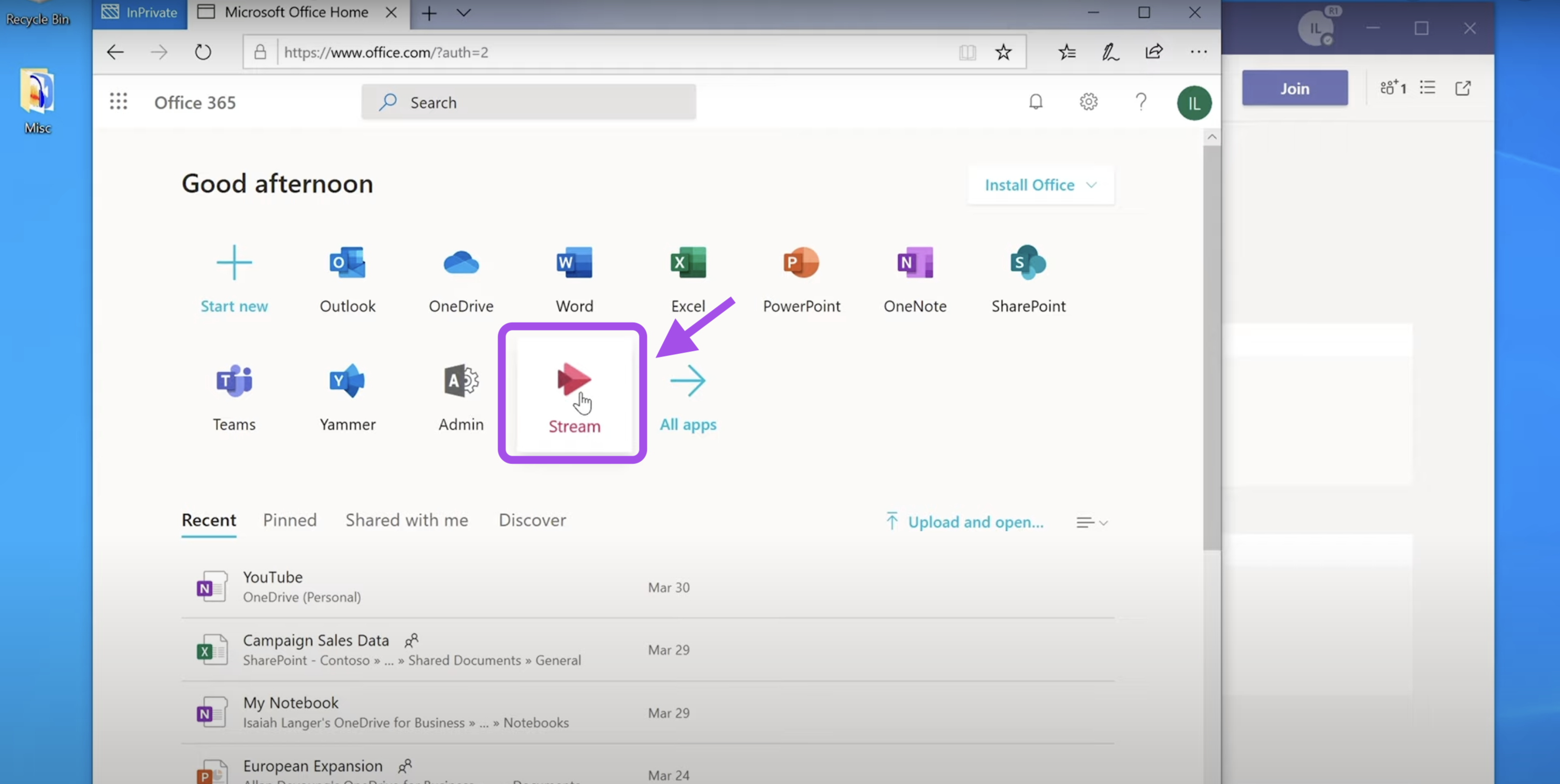Open the Recycle Bin desktop icon

tap(37, 14)
